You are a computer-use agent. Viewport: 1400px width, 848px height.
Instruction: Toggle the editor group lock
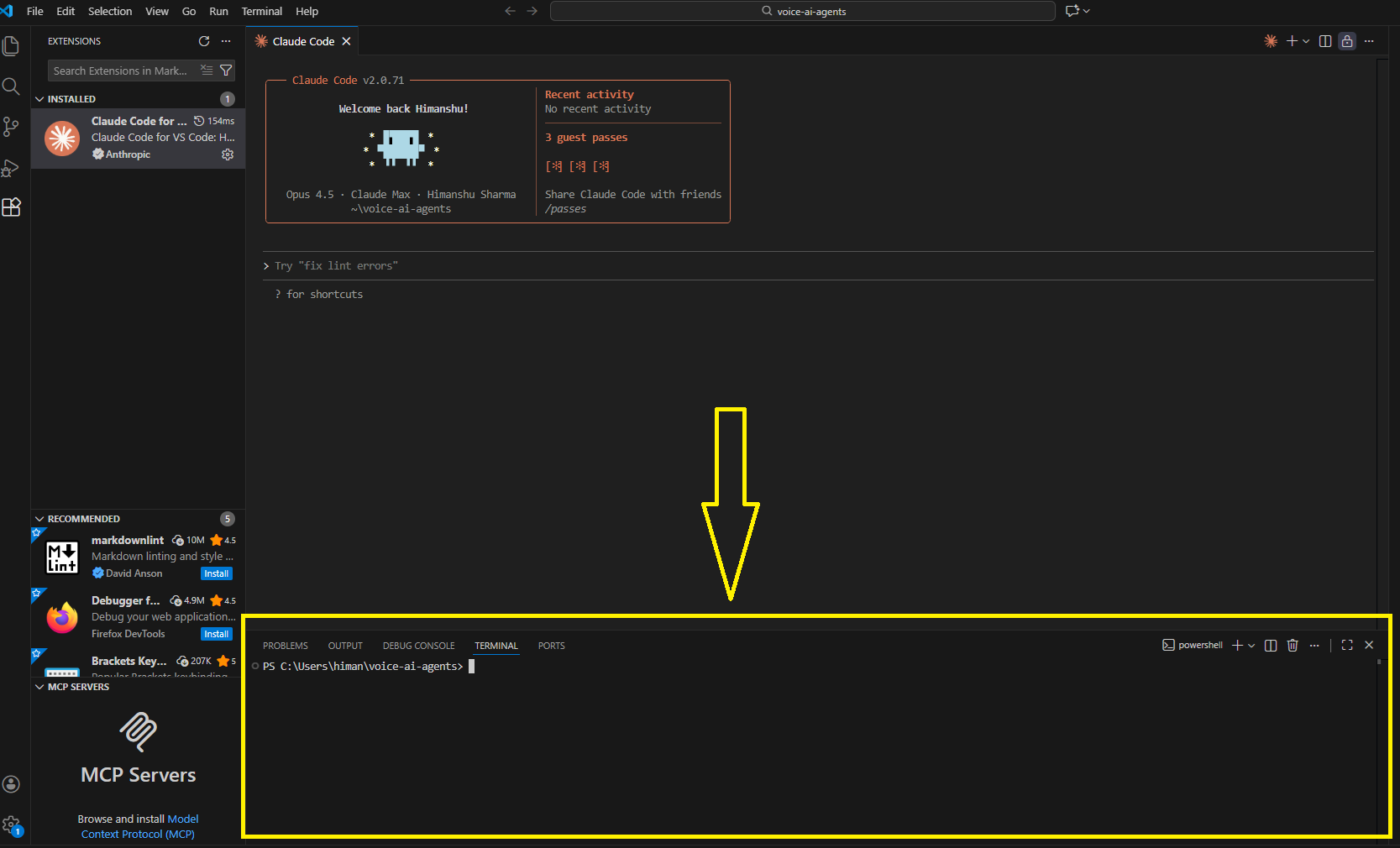click(1347, 41)
